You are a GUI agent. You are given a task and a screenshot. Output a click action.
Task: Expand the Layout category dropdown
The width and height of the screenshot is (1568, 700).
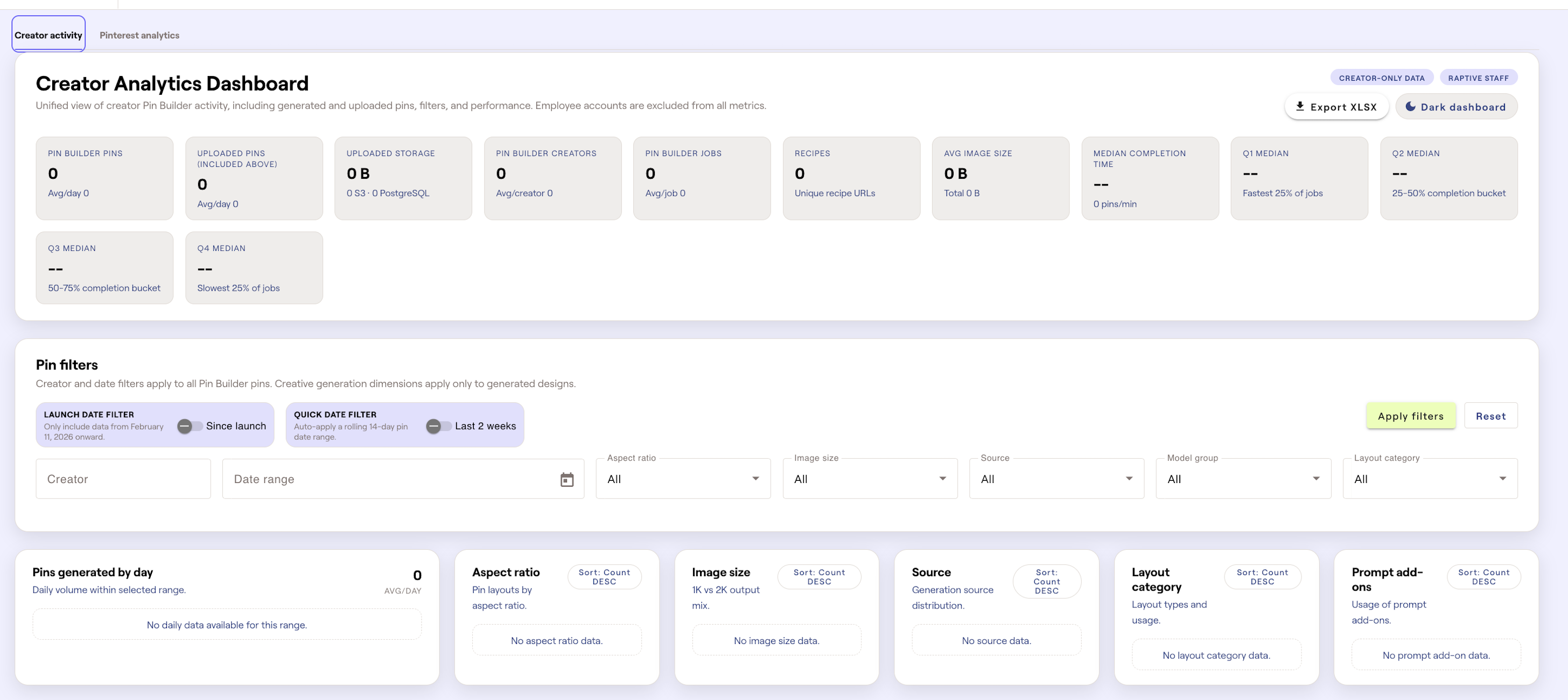(1430, 479)
